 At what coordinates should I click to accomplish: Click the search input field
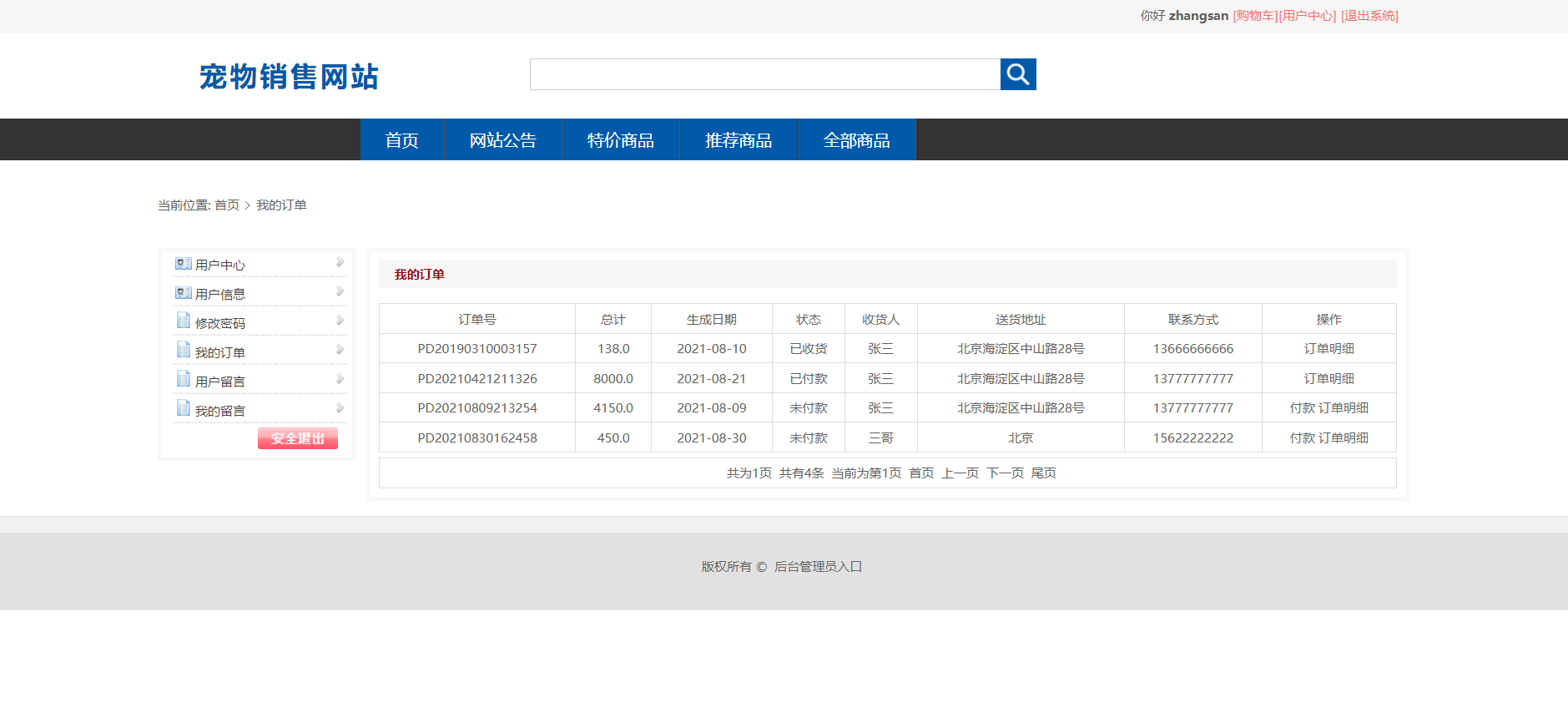[765, 74]
